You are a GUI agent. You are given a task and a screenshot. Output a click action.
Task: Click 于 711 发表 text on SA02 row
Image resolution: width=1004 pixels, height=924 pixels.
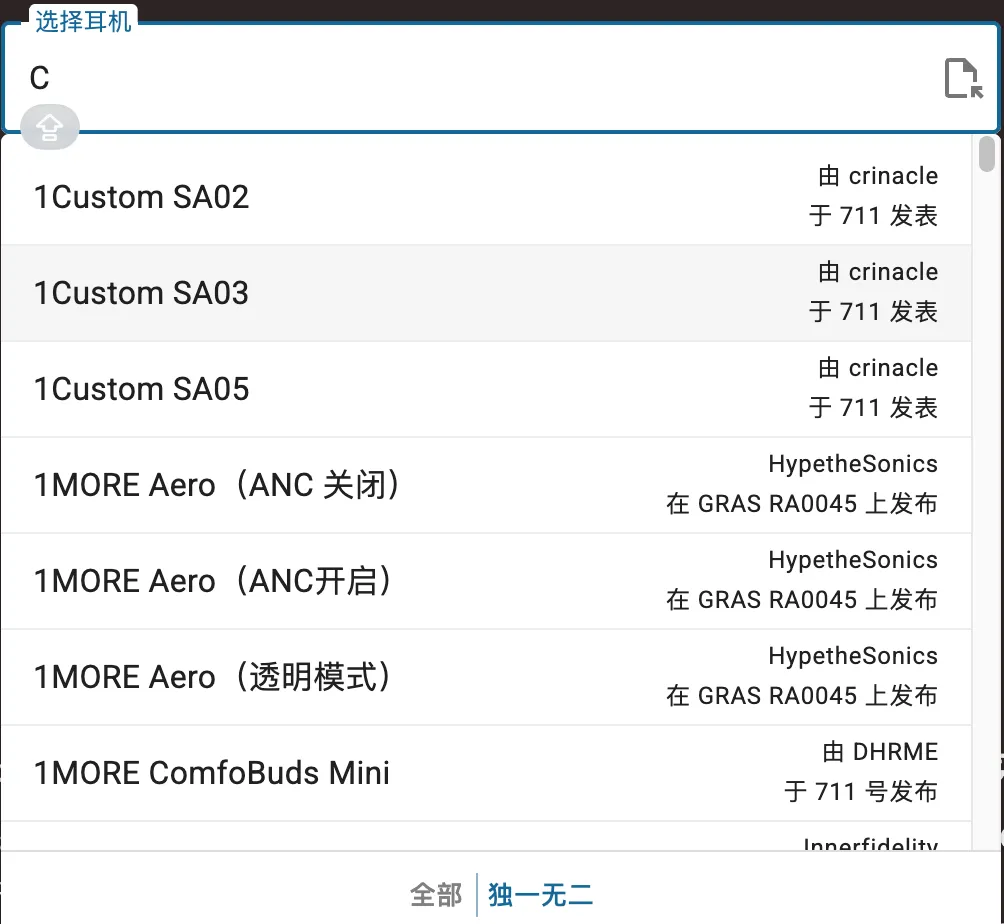pos(873,216)
